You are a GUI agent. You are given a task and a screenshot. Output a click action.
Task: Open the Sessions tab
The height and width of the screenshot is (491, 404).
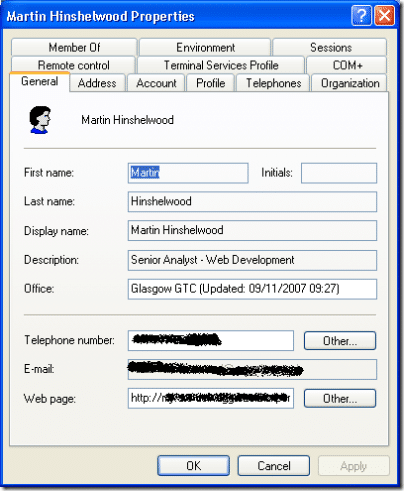pos(330,47)
